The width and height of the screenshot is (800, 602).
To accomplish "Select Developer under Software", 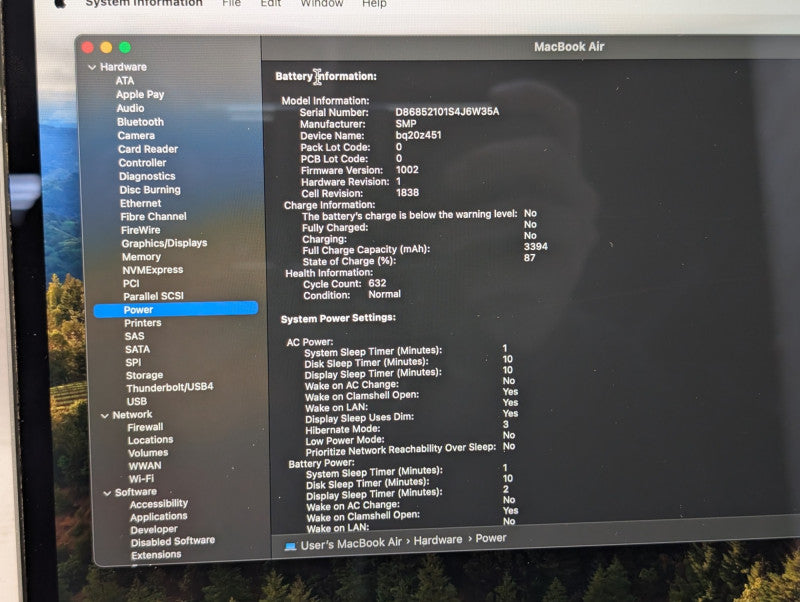I will tap(154, 530).
